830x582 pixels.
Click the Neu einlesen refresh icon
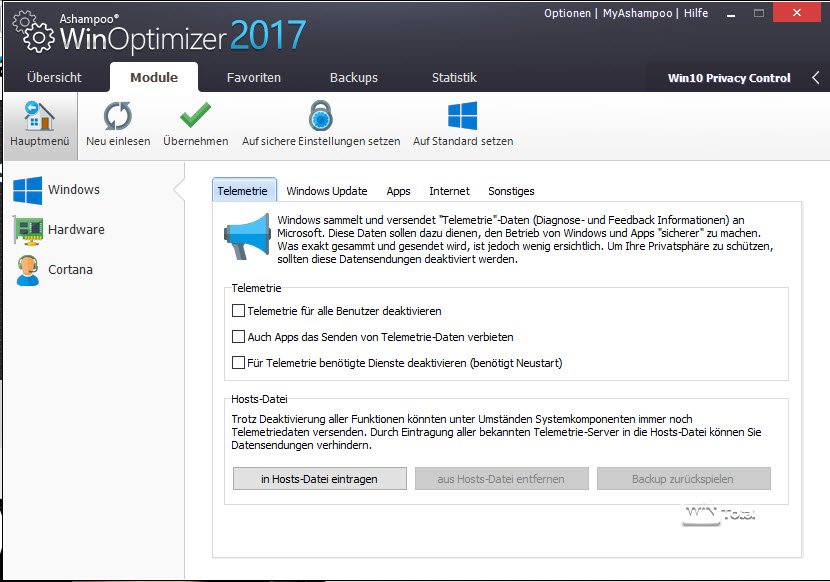[x=118, y=116]
